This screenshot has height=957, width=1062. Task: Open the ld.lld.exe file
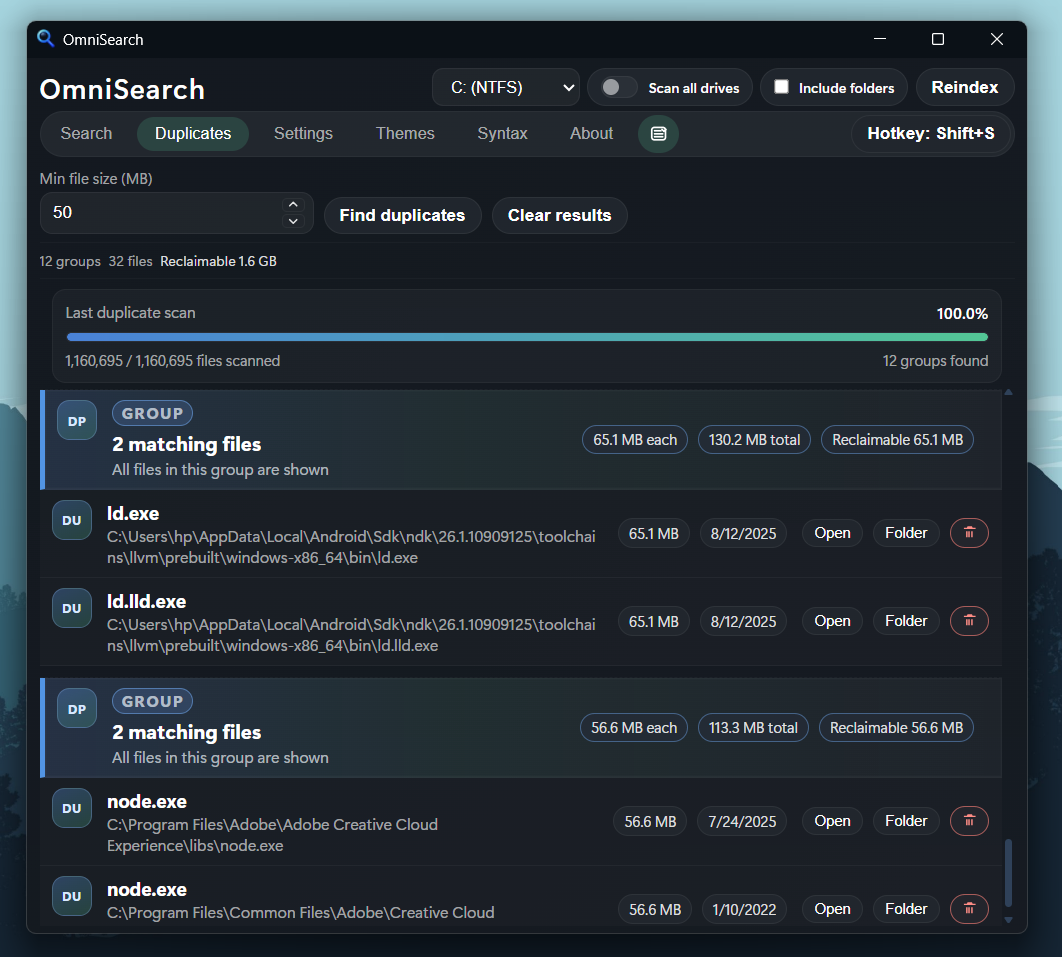tap(832, 621)
